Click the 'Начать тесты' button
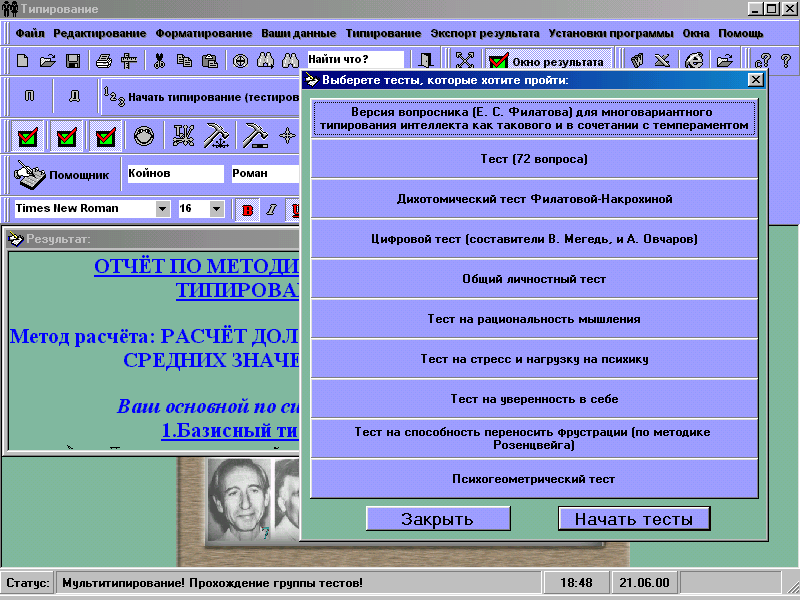The width and height of the screenshot is (800, 600). click(634, 518)
